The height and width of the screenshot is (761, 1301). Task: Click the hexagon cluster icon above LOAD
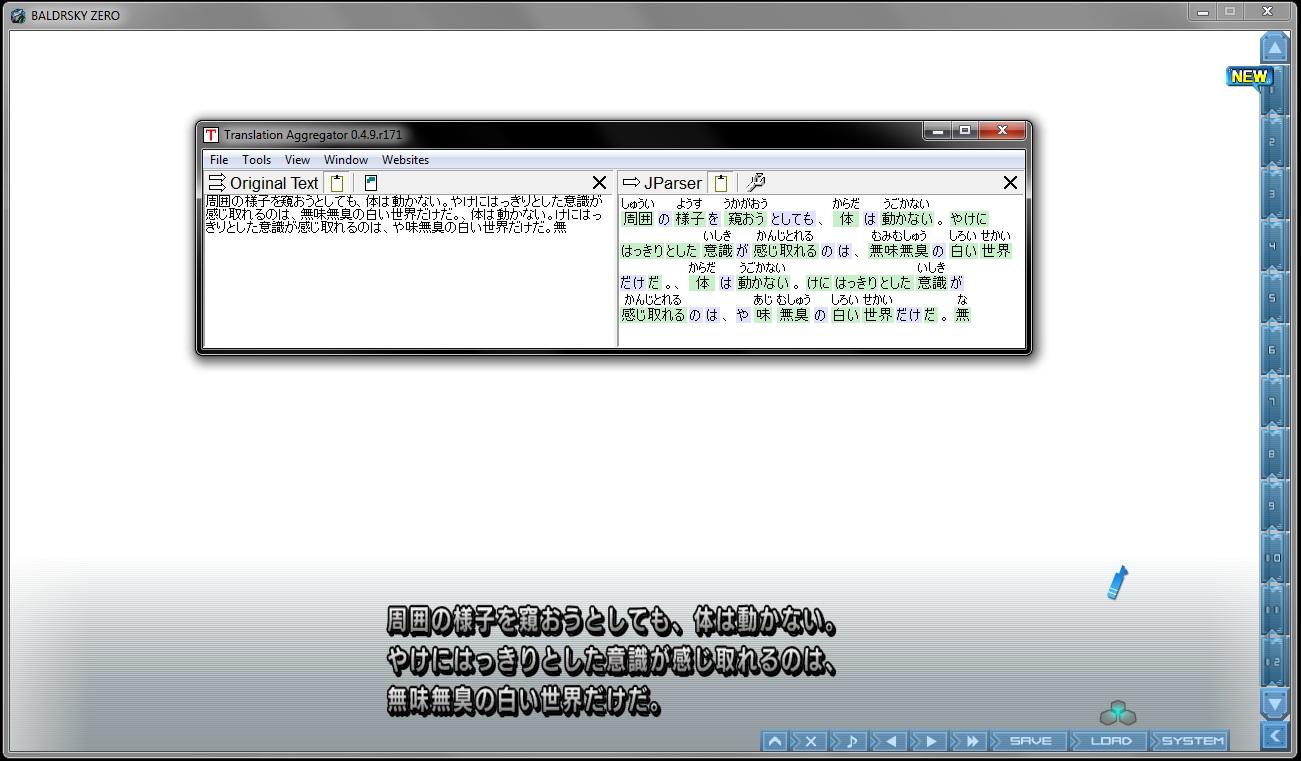(1118, 713)
